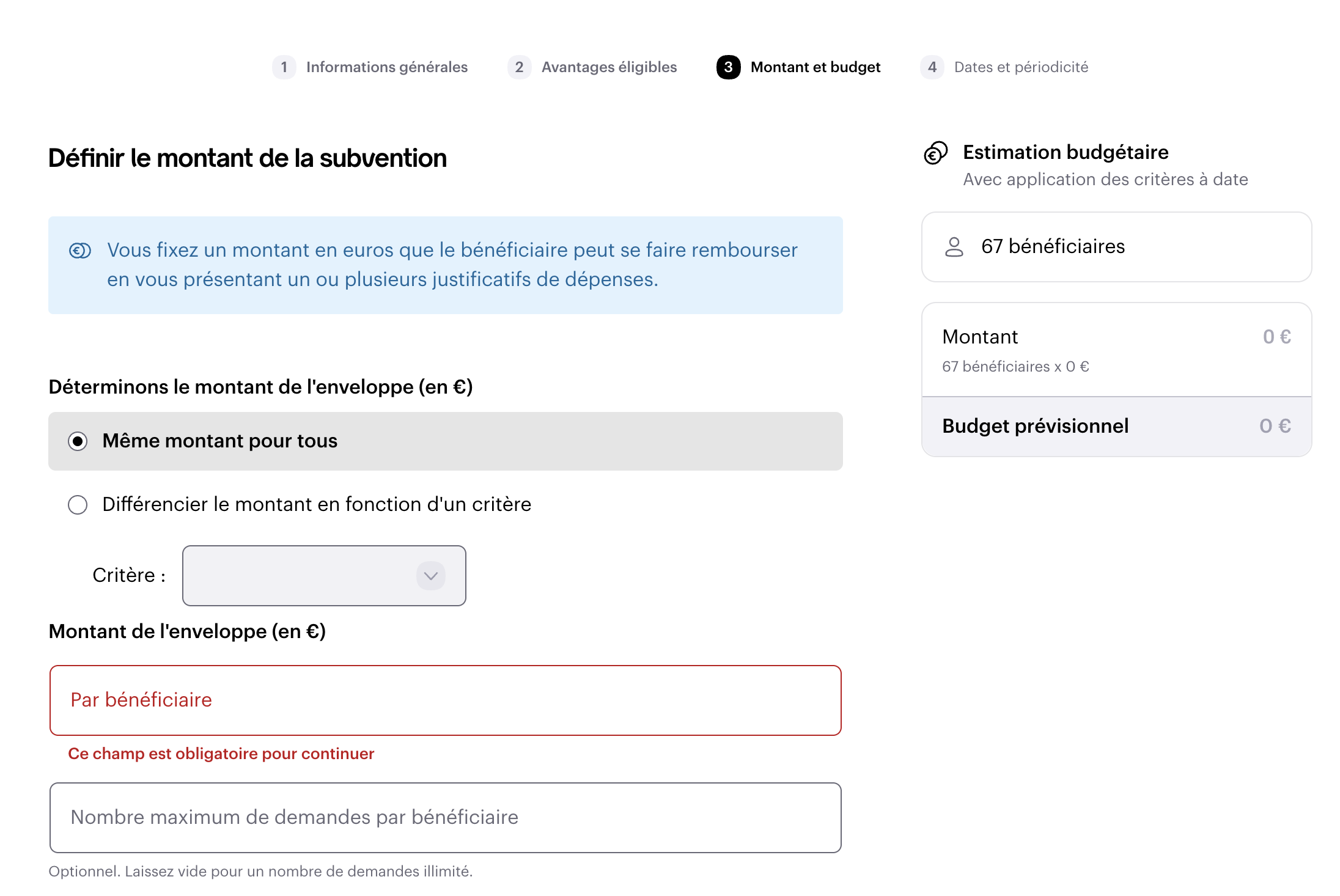
Task: Select the Montant et budget step label
Action: 815,67
